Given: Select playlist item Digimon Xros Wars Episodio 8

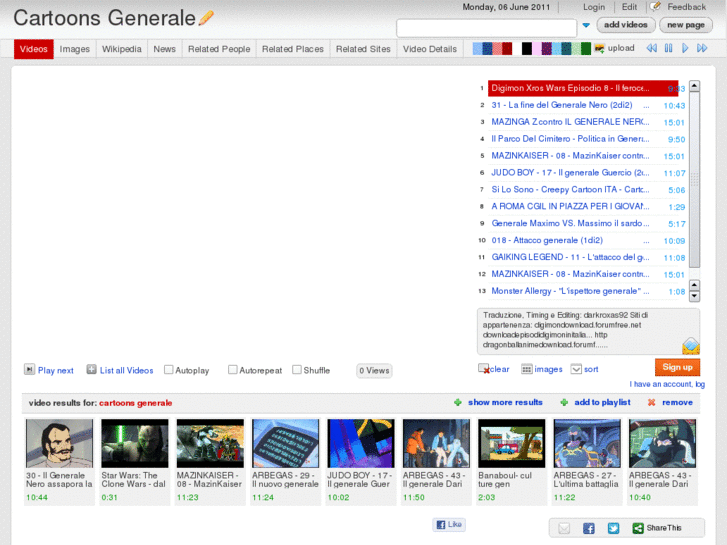Looking at the screenshot, I should (x=583, y=88).
